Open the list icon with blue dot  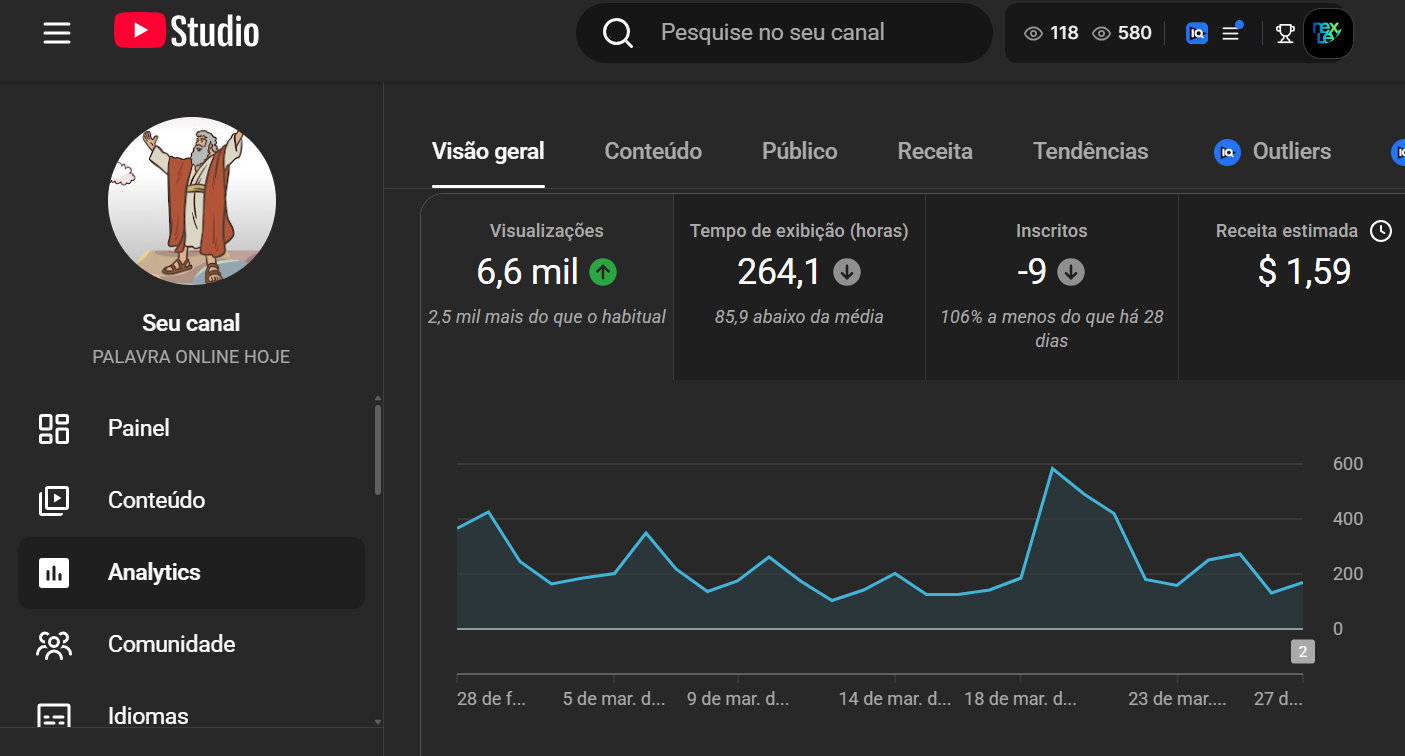(1231, 32)
